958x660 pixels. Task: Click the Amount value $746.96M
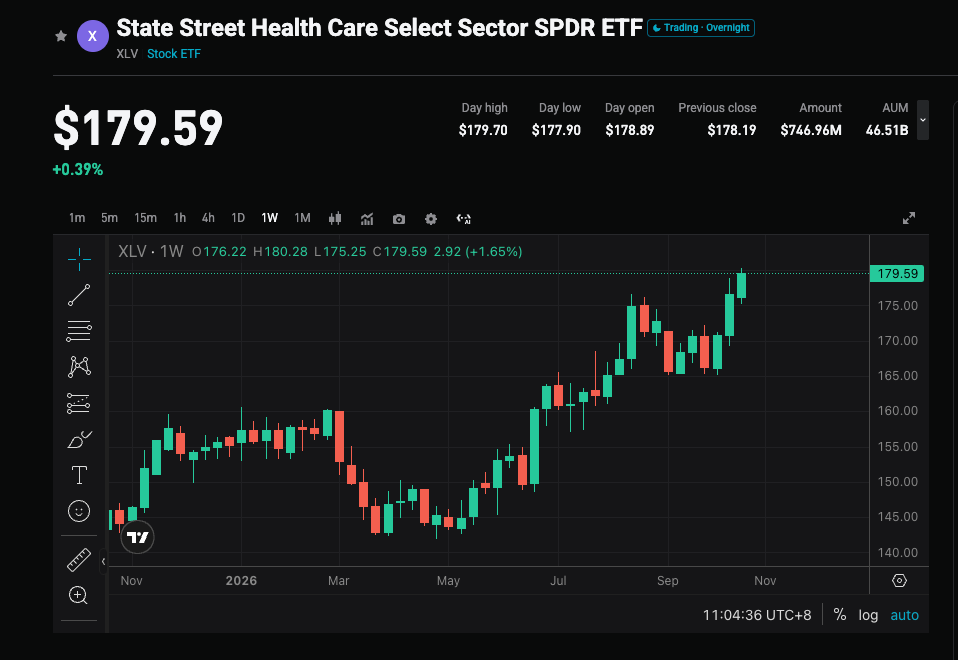[811, 130]
